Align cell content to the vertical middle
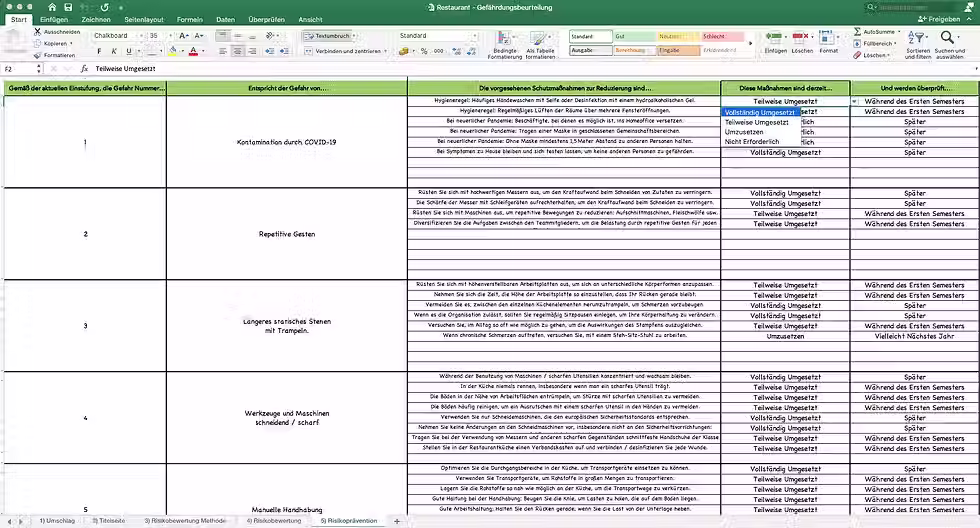 pyautogui.click(x=238, y=36)
